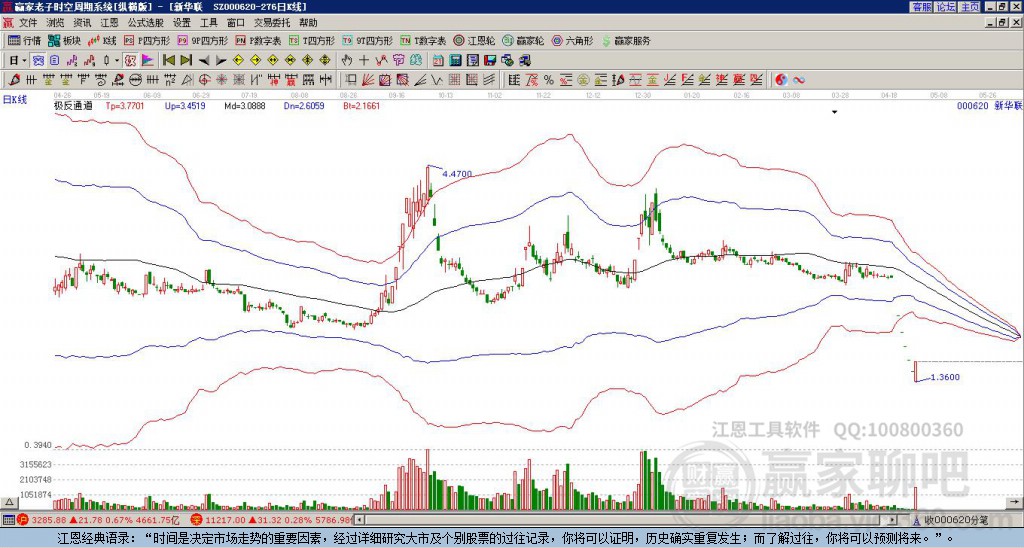This screenshot has width=1024, height=548.
Task: Open the P数字表 tool
Action: 258,40
